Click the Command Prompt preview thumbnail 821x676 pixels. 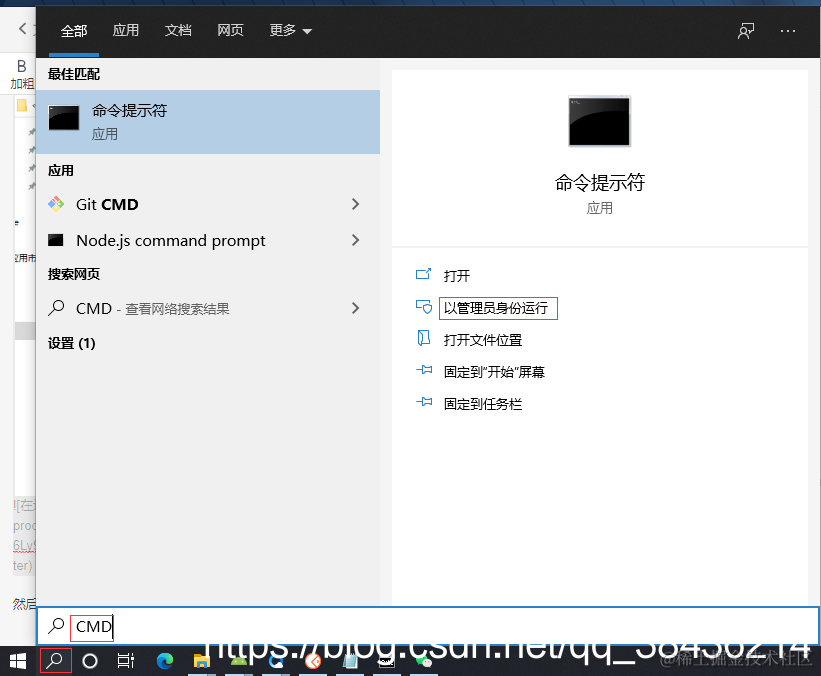599,120
